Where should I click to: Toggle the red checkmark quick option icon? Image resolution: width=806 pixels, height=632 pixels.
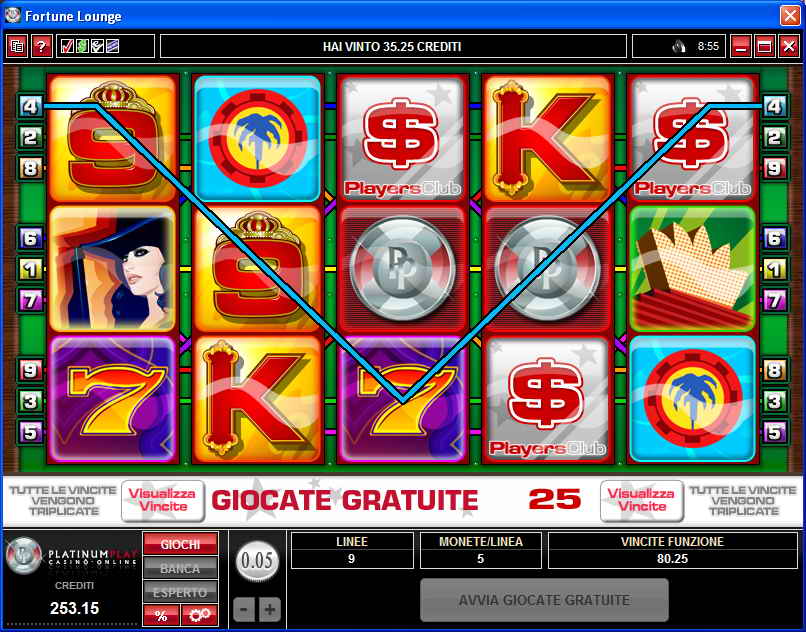click(x=67, y=47)
